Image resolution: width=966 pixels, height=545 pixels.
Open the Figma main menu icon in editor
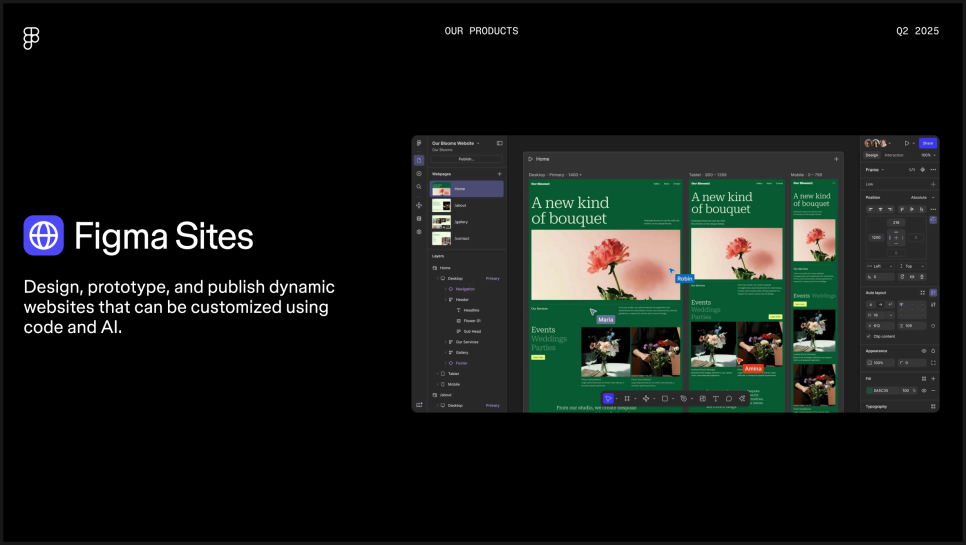419,143
